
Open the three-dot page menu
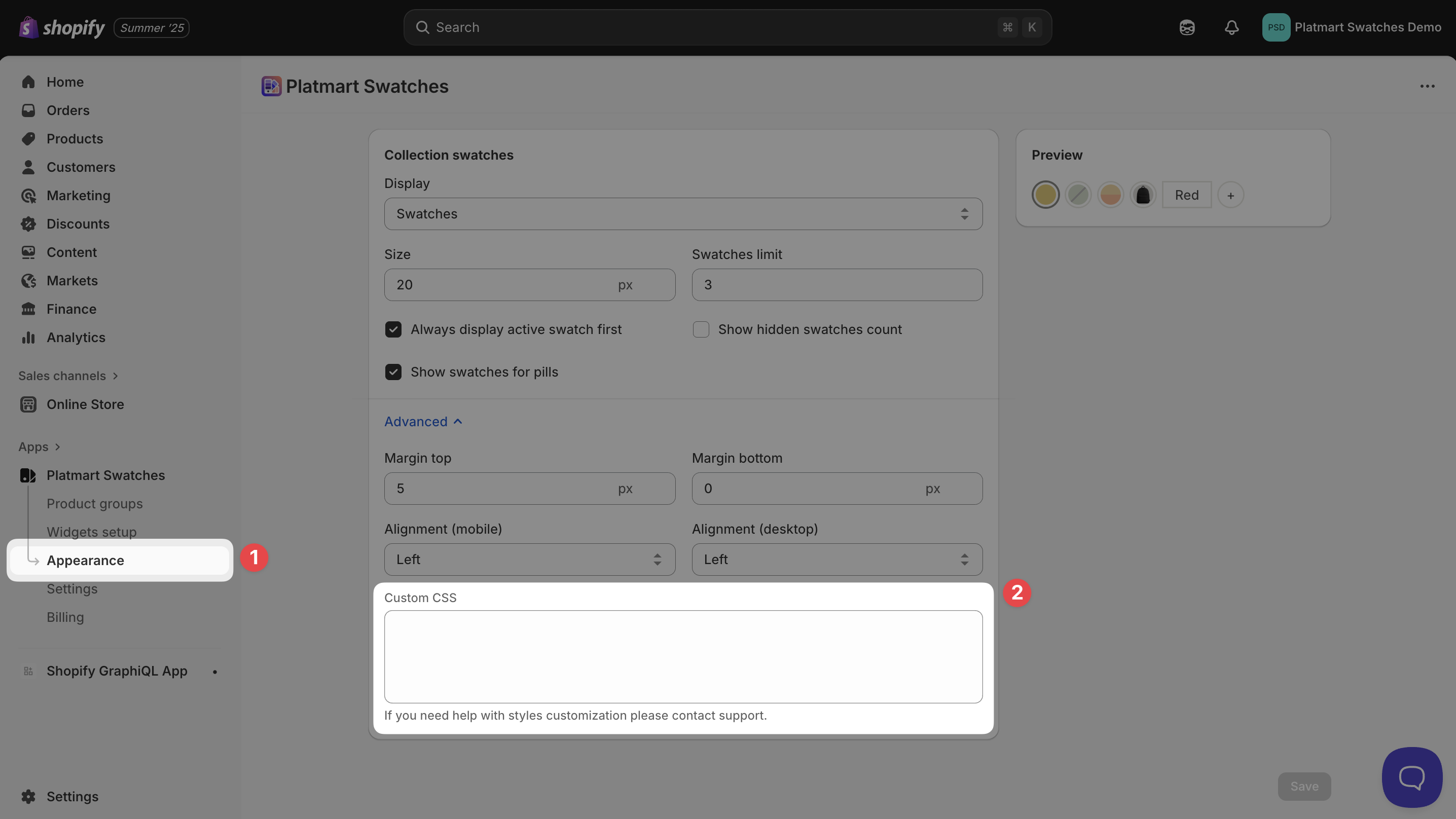1427,87
